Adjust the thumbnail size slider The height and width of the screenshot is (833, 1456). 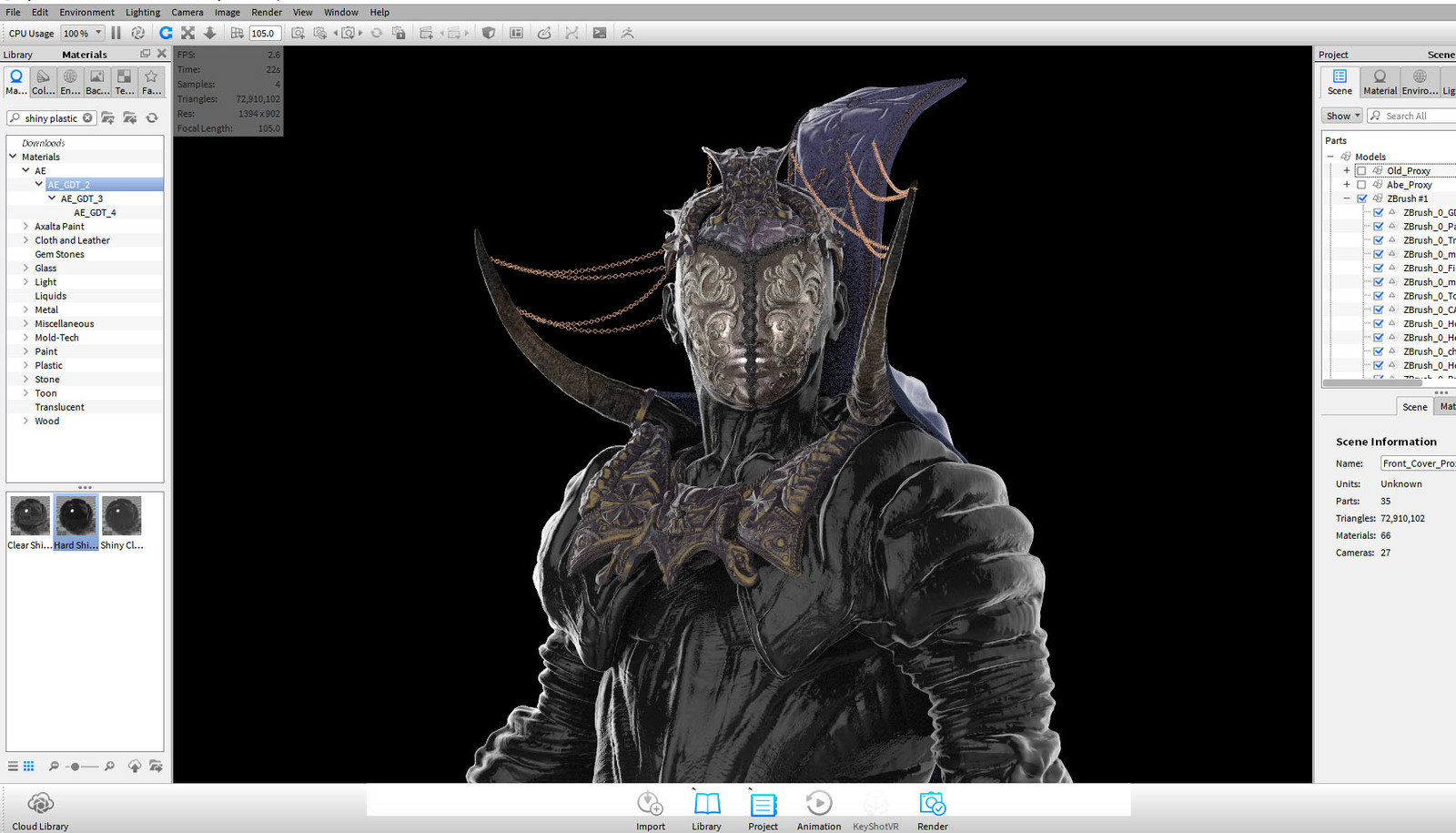[x=82, y=767]
